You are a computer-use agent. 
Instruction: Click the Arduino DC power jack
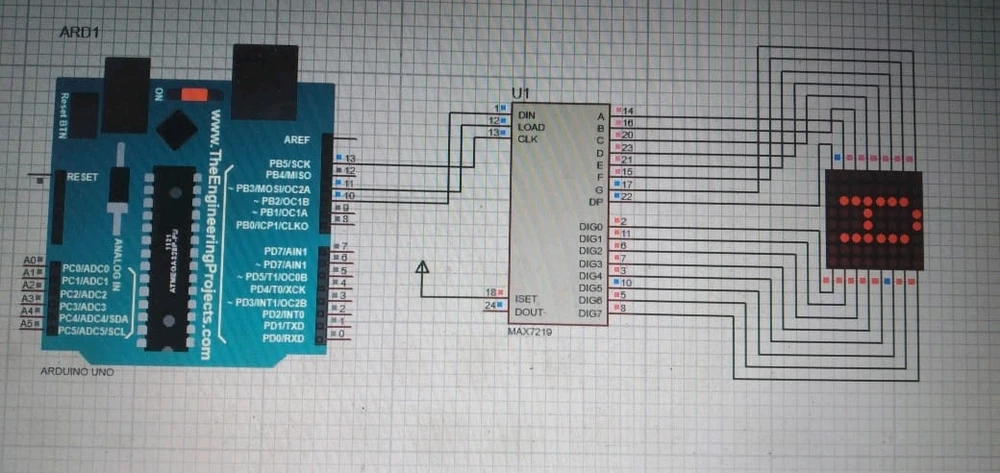coord(126,92)
